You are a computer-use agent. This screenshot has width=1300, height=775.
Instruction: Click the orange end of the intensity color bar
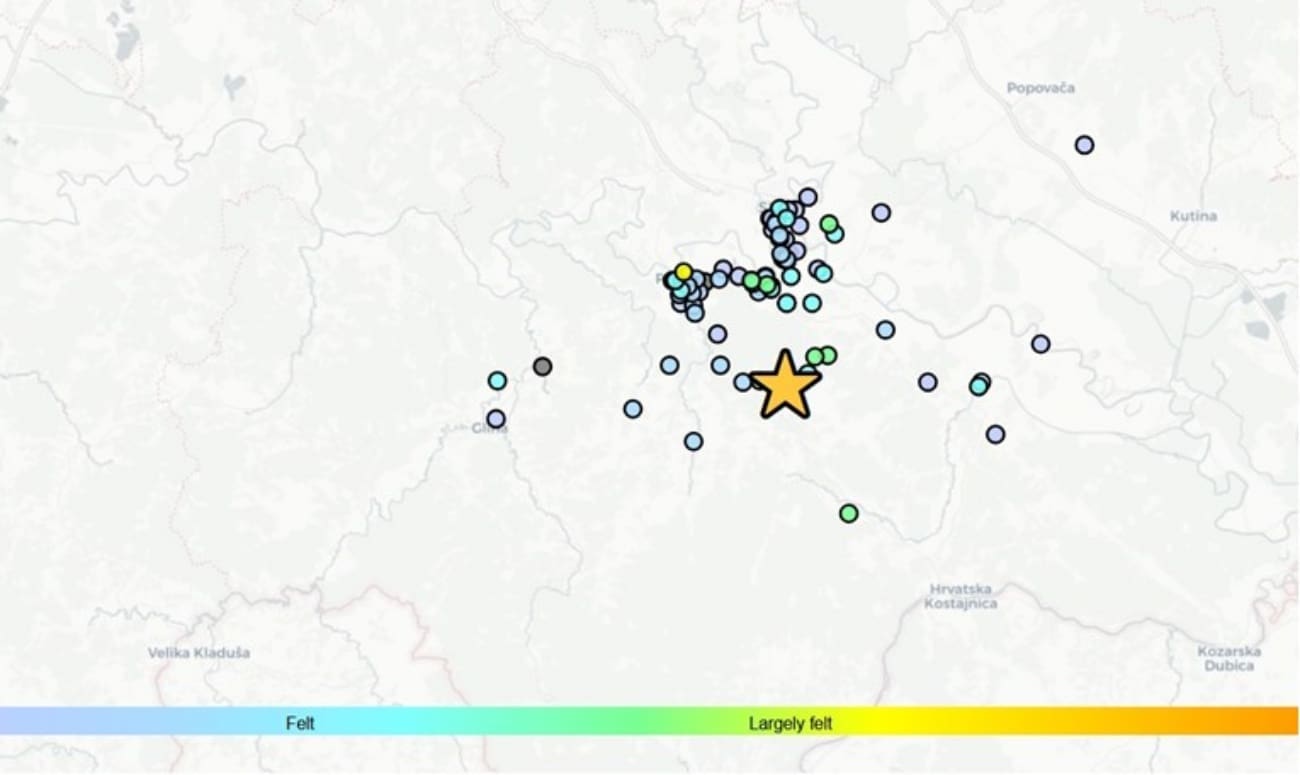click(1285, 721)
